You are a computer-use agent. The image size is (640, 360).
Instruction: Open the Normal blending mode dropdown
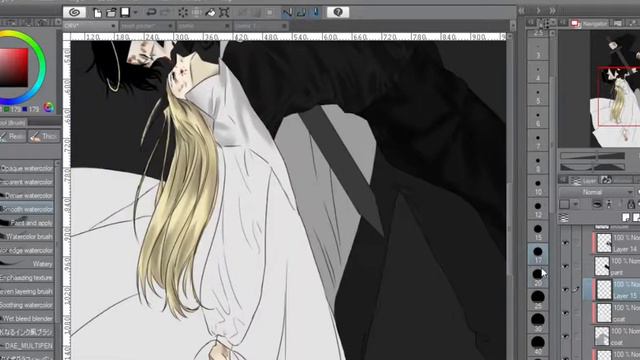tap(596, 192)
